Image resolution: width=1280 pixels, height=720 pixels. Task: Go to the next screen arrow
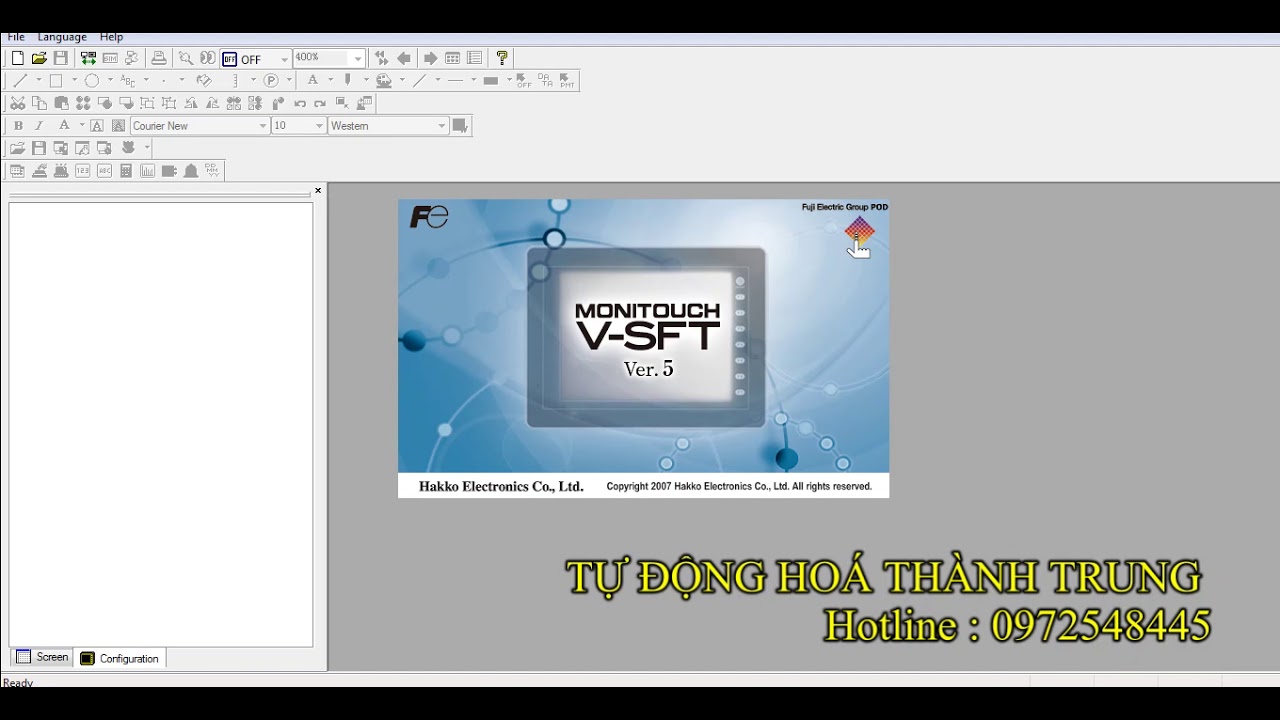coord(430,58)
